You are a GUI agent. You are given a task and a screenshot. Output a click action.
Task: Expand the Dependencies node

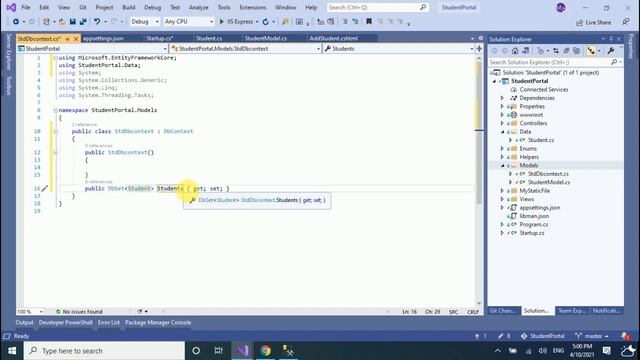tap(502, 98)
